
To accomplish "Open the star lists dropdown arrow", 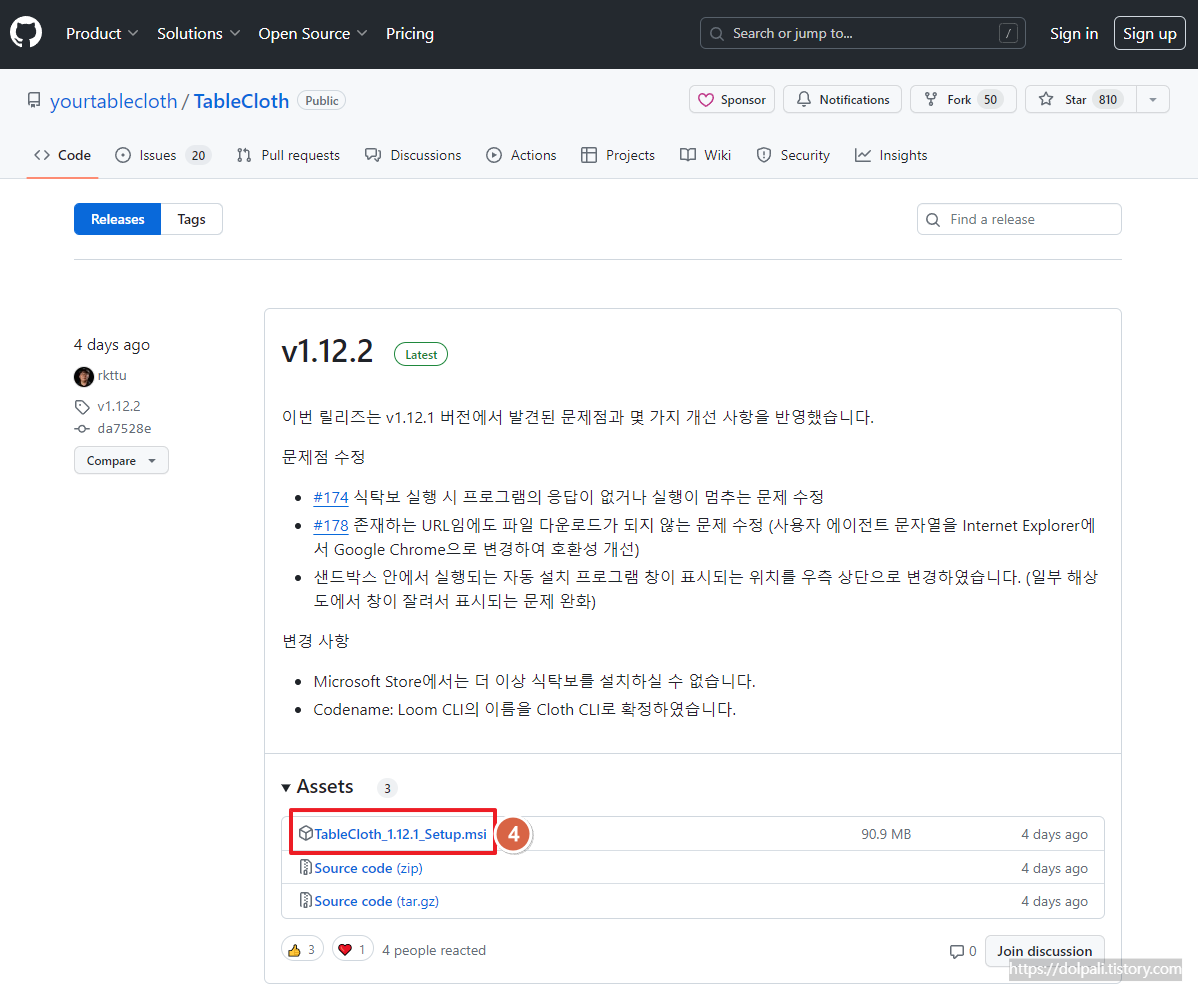I will click(1153, 99).
